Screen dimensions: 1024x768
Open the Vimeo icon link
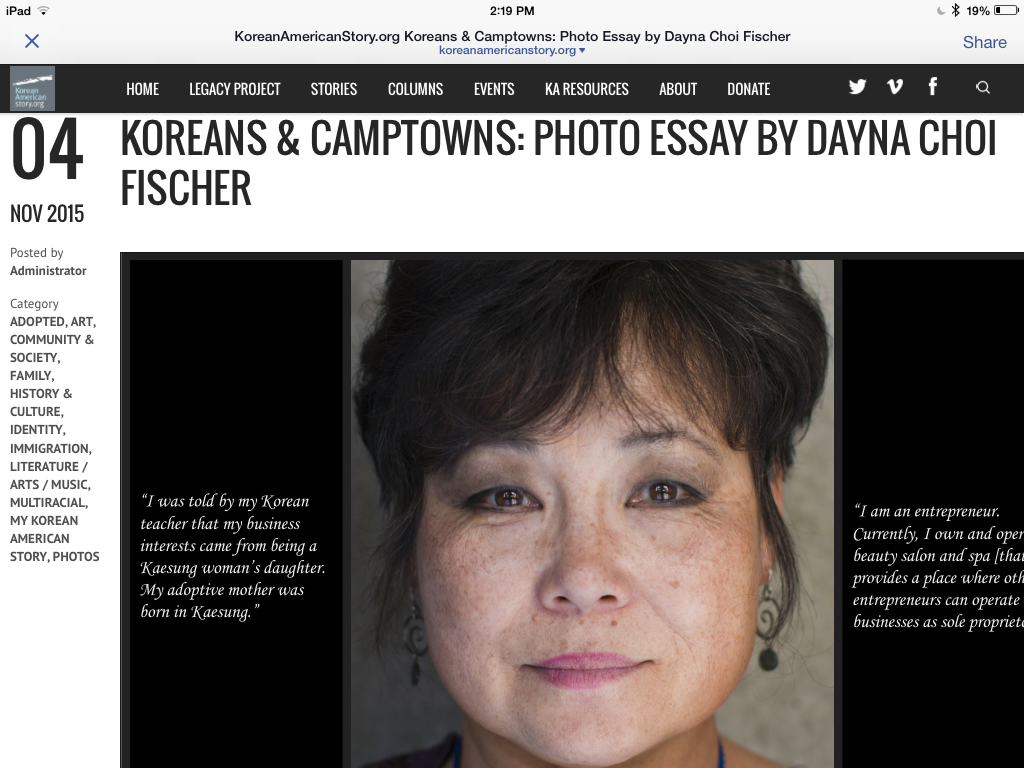click(895, 86)
